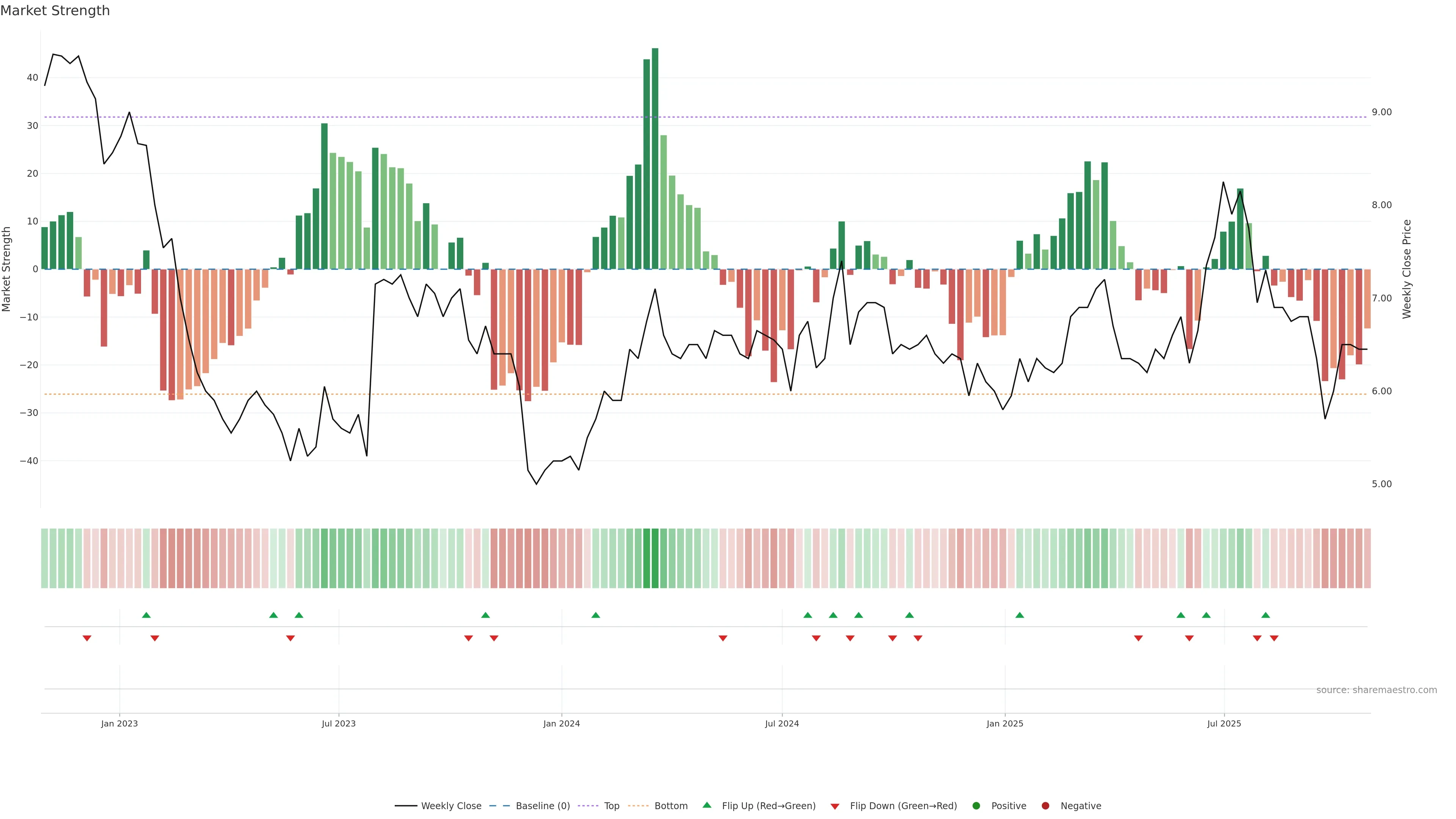Click the tallest green bar above 40
The image size is (1456, 819).
[655, 158]
